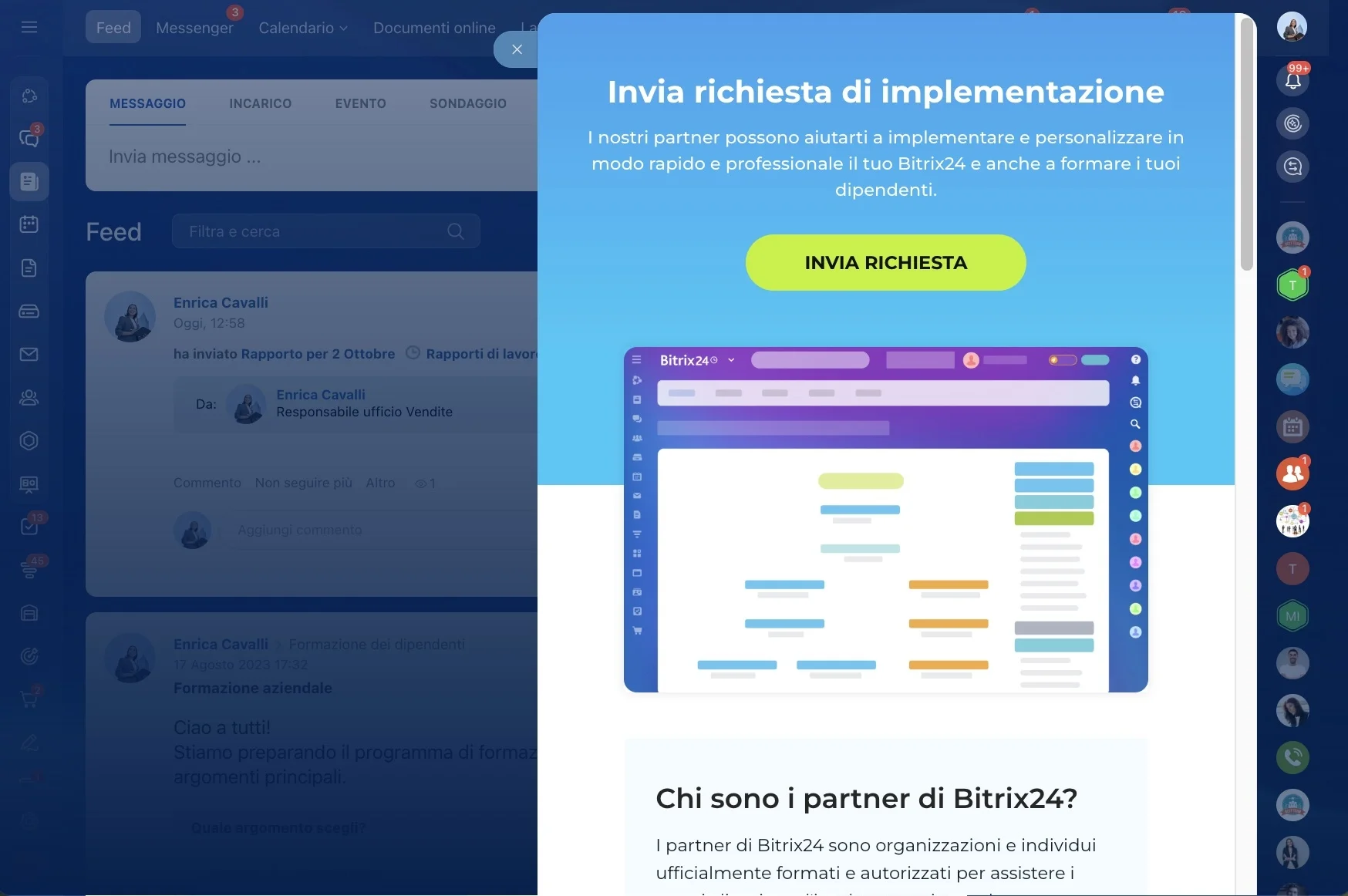Open the Workgroups people icon in the left sidebar
The height and width of the screenshot is (896, 1348).
point(29,397)
